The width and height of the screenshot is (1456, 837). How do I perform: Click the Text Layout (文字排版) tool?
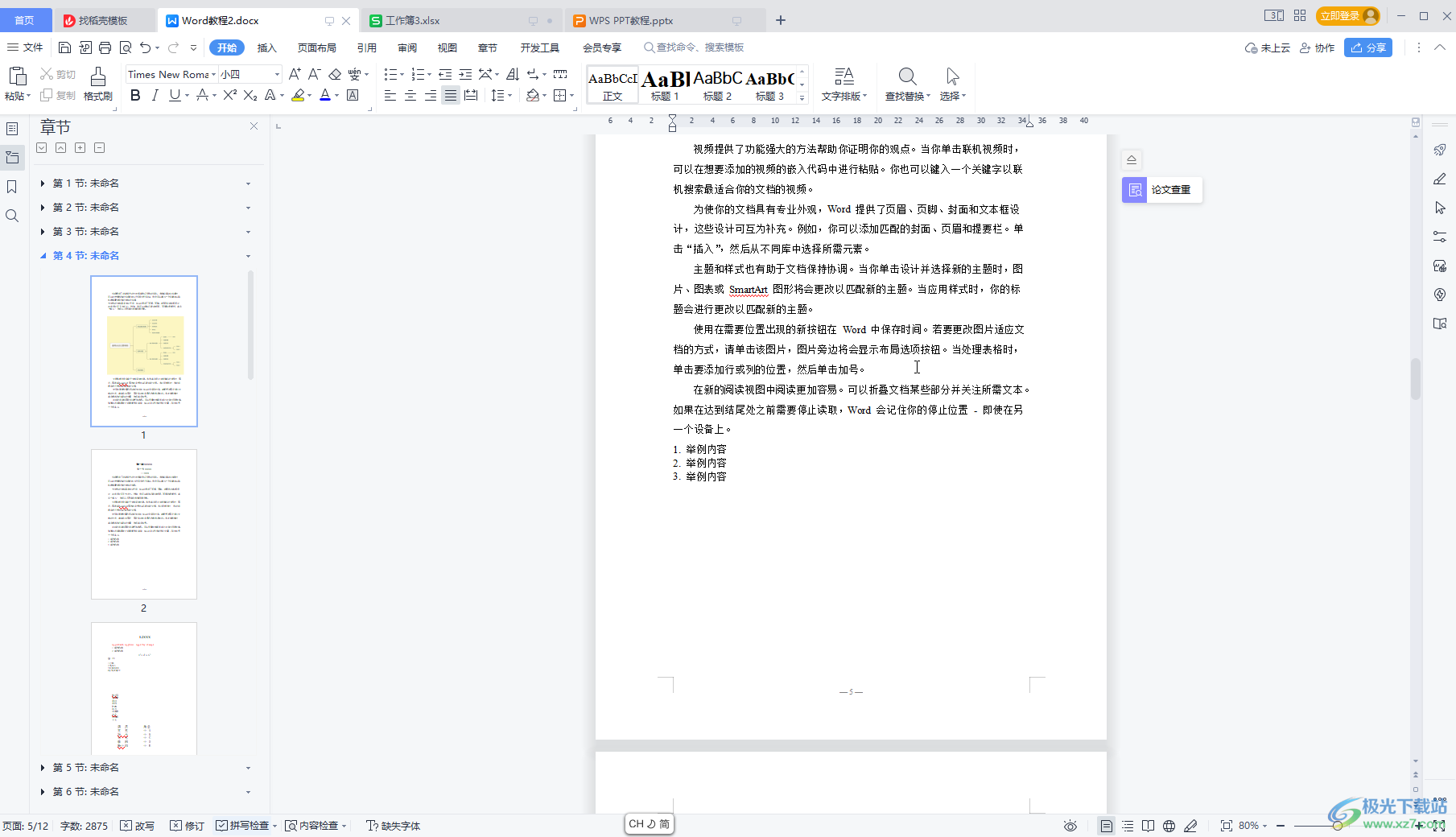[843, 84]
